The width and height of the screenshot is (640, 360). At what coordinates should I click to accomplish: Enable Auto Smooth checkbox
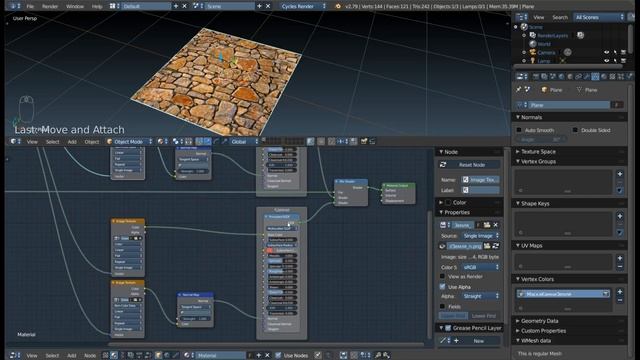pos(519,130)
